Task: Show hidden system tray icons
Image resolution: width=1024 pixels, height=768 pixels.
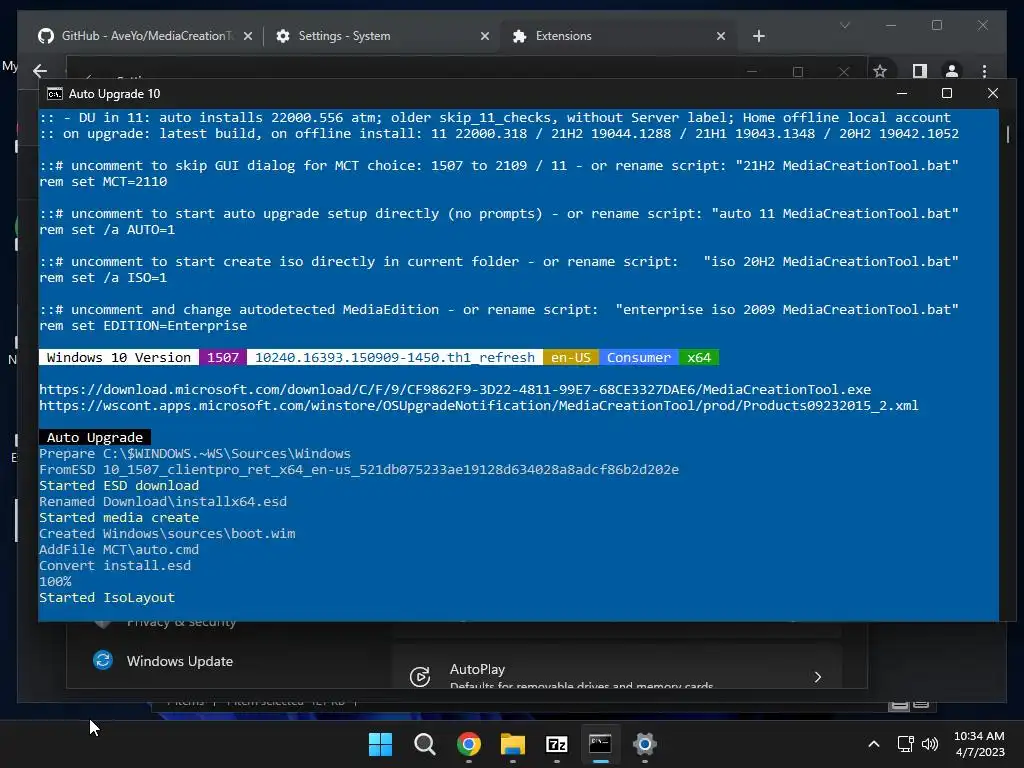Action: coord(874,744)
